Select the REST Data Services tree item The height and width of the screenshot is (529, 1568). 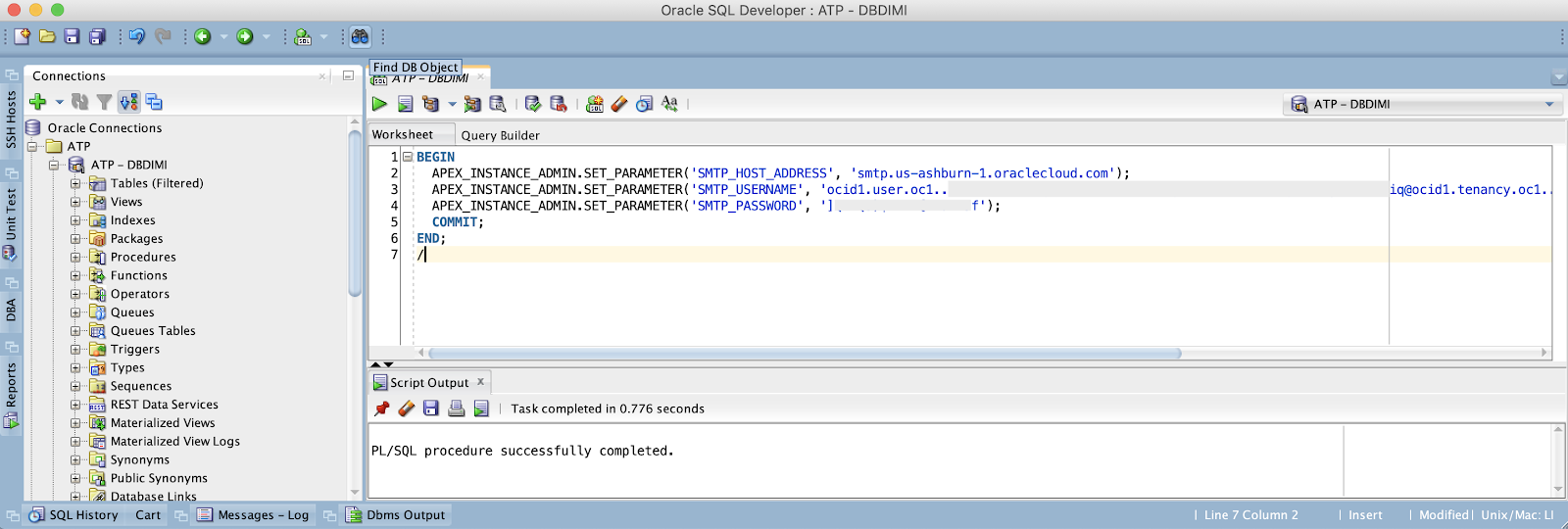pos(164,405)
